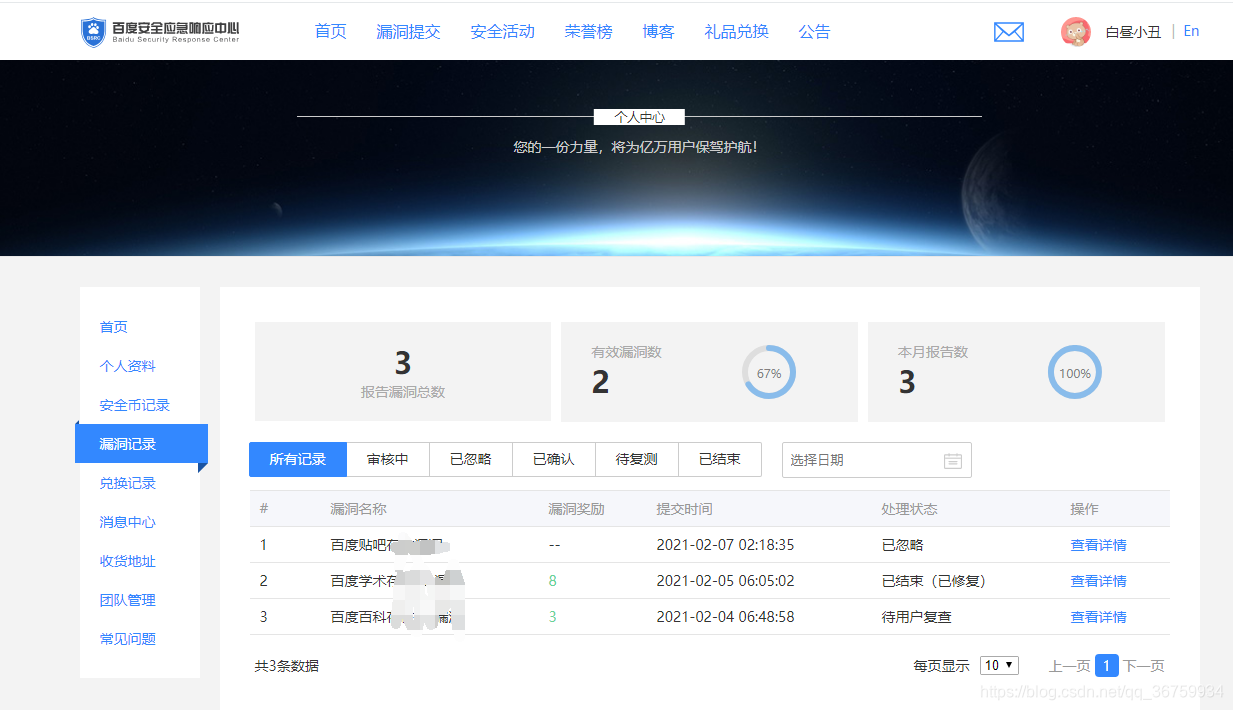Click the reward value 8

pyautogui.click(x=553, y=581)
